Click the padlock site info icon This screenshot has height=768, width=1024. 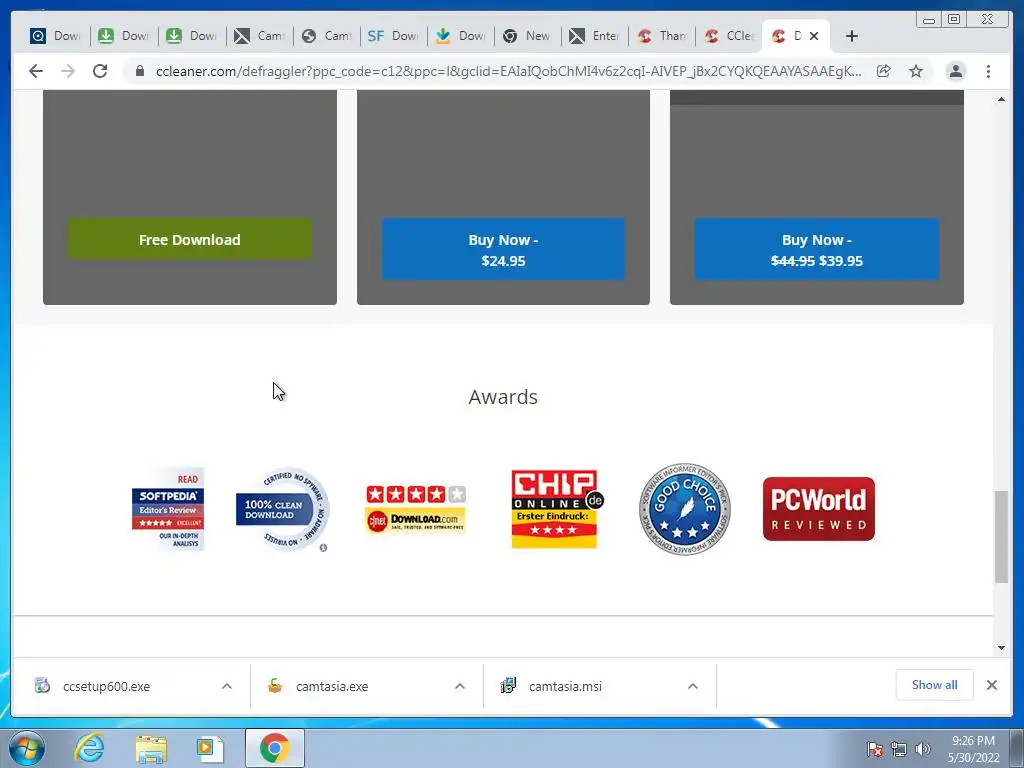(x=139, y=71)
